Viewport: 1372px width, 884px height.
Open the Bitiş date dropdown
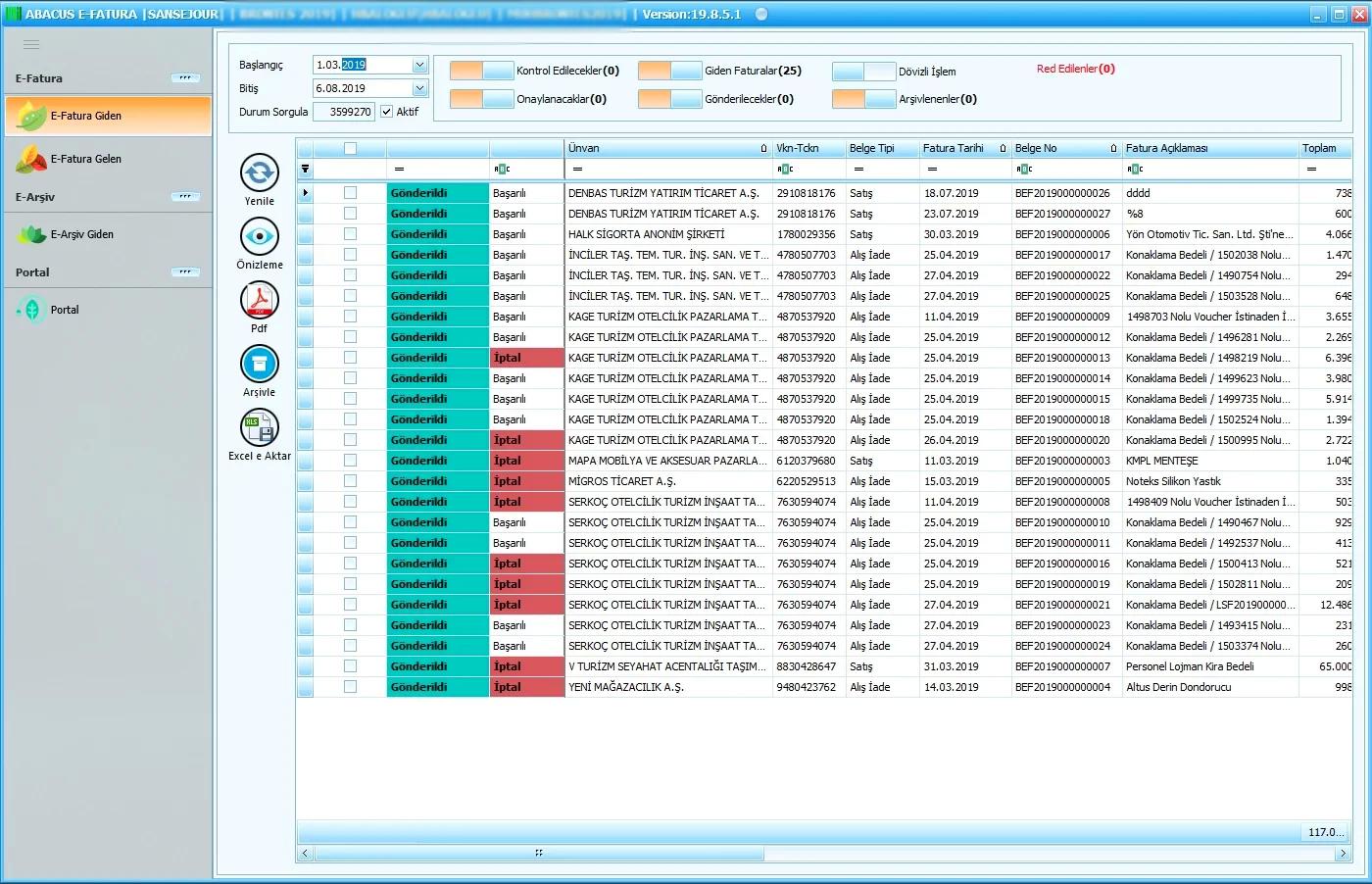pos(419,88)
